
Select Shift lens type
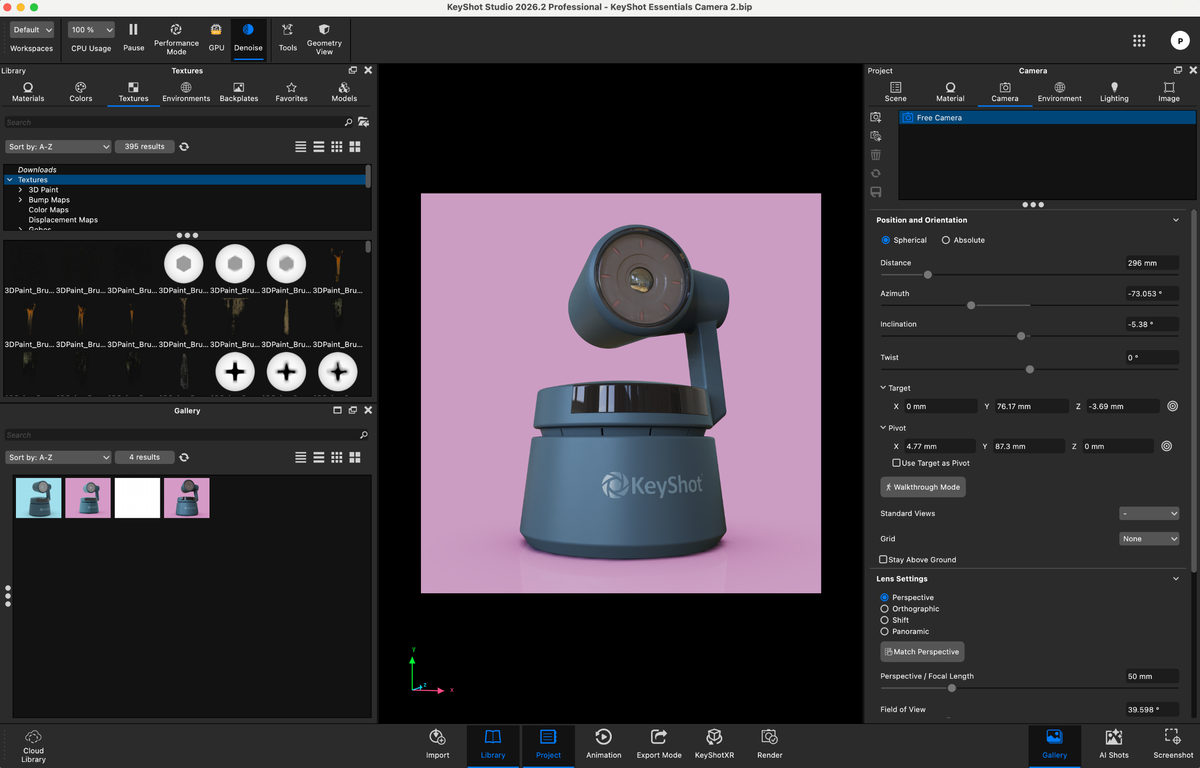click(884, 620)
